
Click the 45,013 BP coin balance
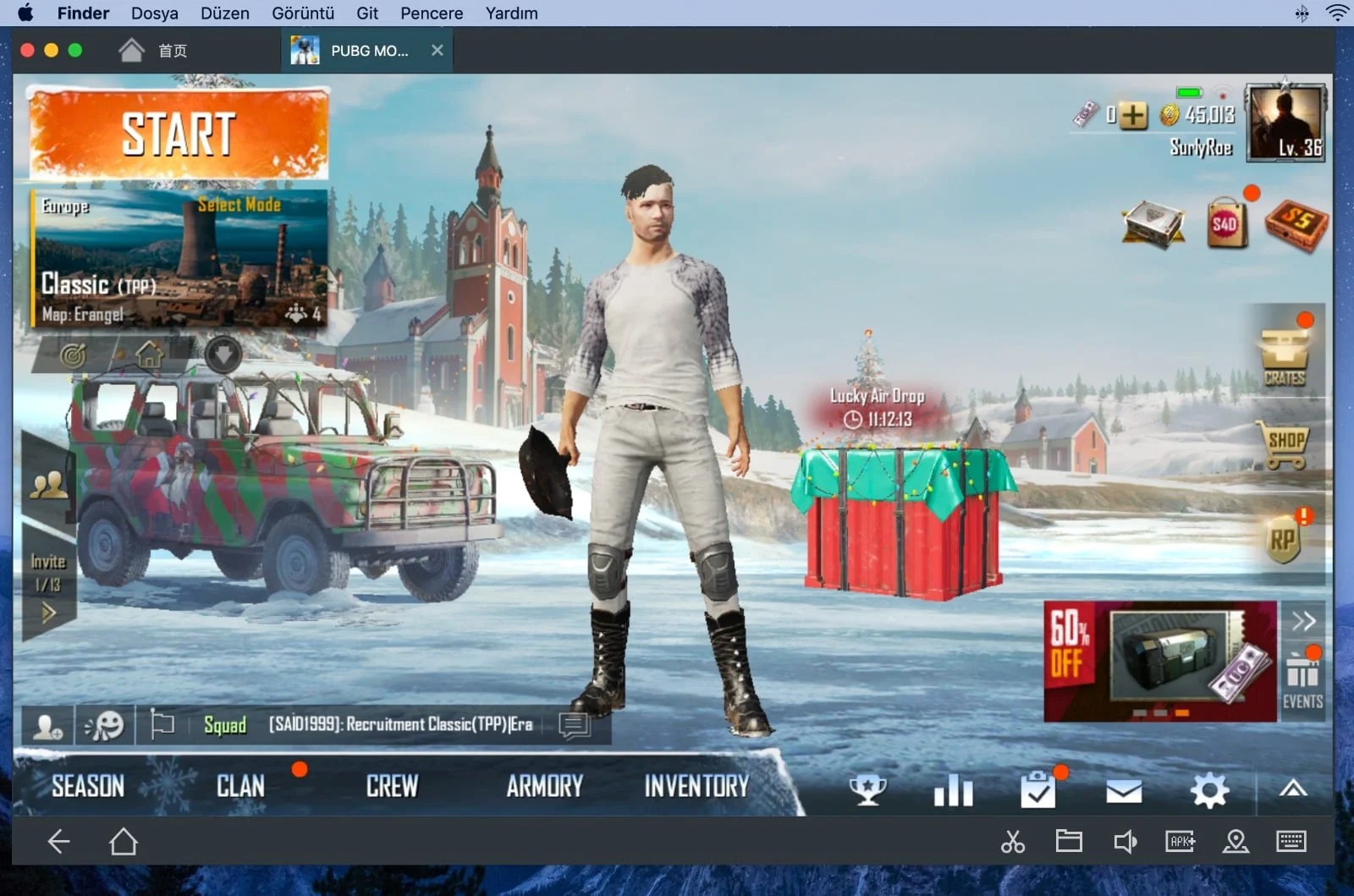click(1198, 114)
